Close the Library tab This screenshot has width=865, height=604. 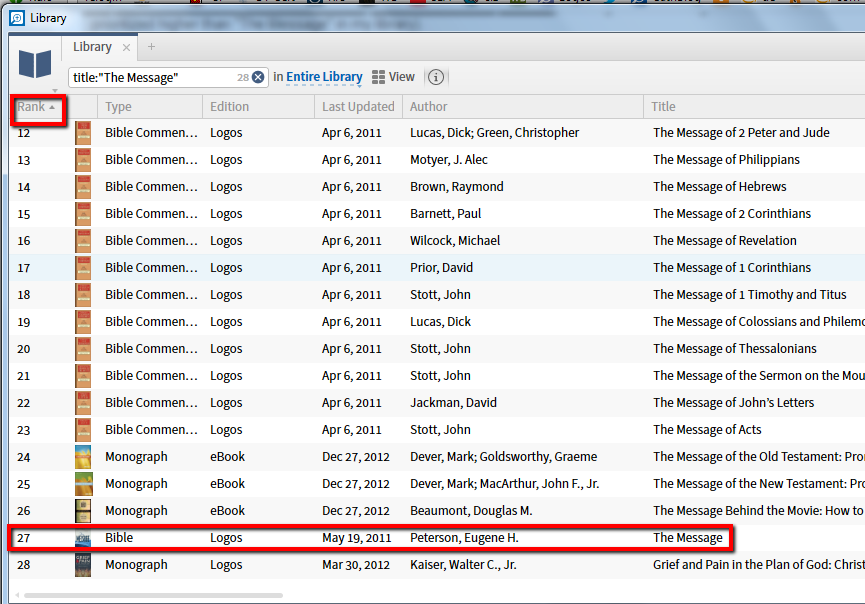[x=126, y=47]
